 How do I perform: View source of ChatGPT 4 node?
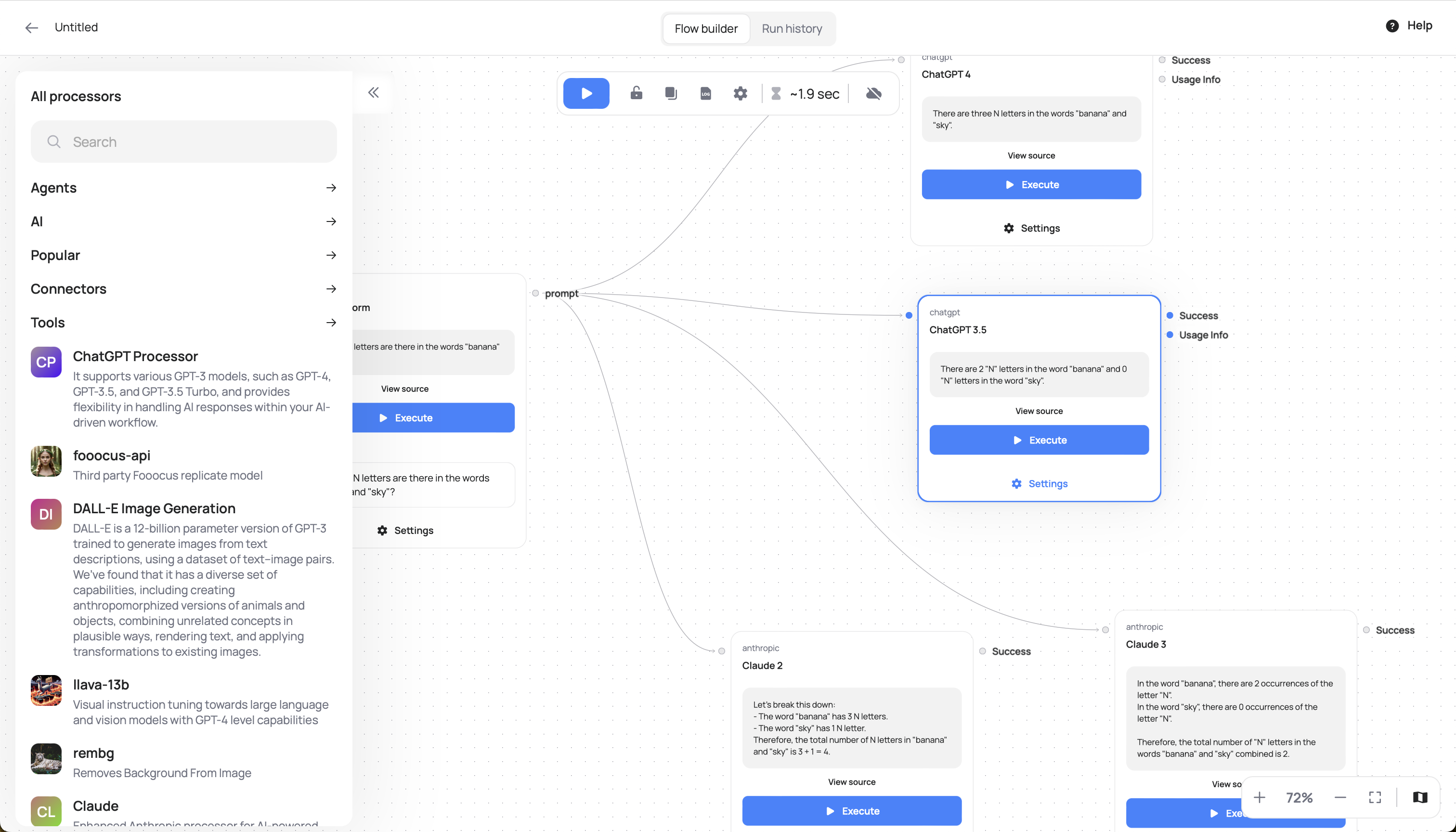(x=1031, y=156)
